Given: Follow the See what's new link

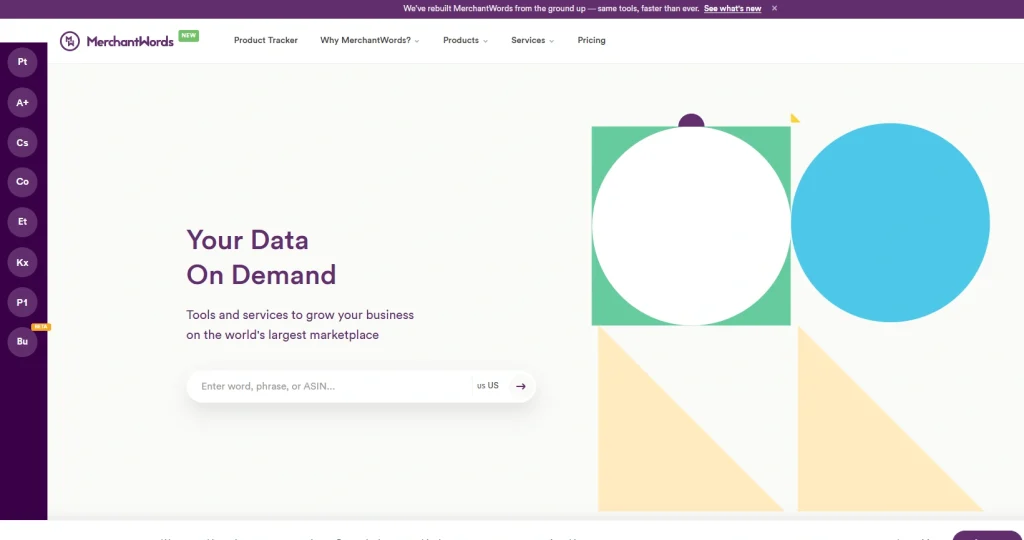Looking at the screenshot, I should pyautogui.click(x=733, y=8).
